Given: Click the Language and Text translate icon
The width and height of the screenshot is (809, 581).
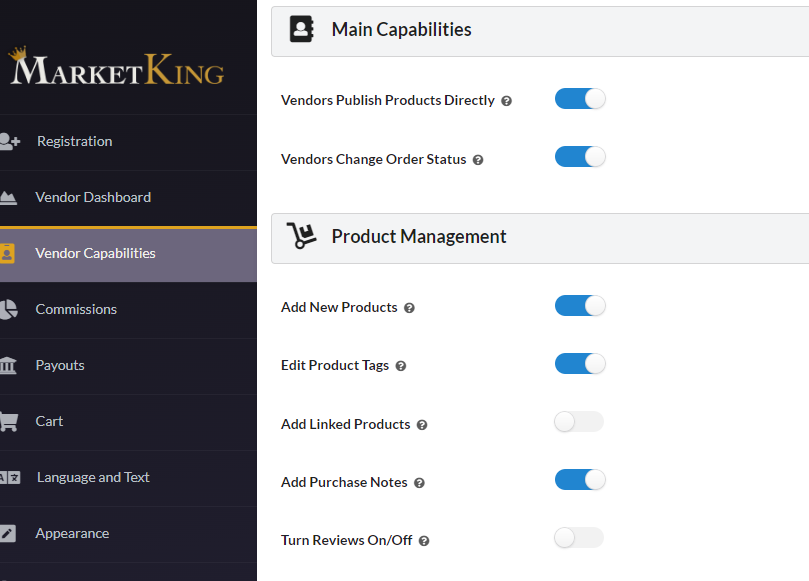Looking at the screenshot, I should [x=10, y=477].
